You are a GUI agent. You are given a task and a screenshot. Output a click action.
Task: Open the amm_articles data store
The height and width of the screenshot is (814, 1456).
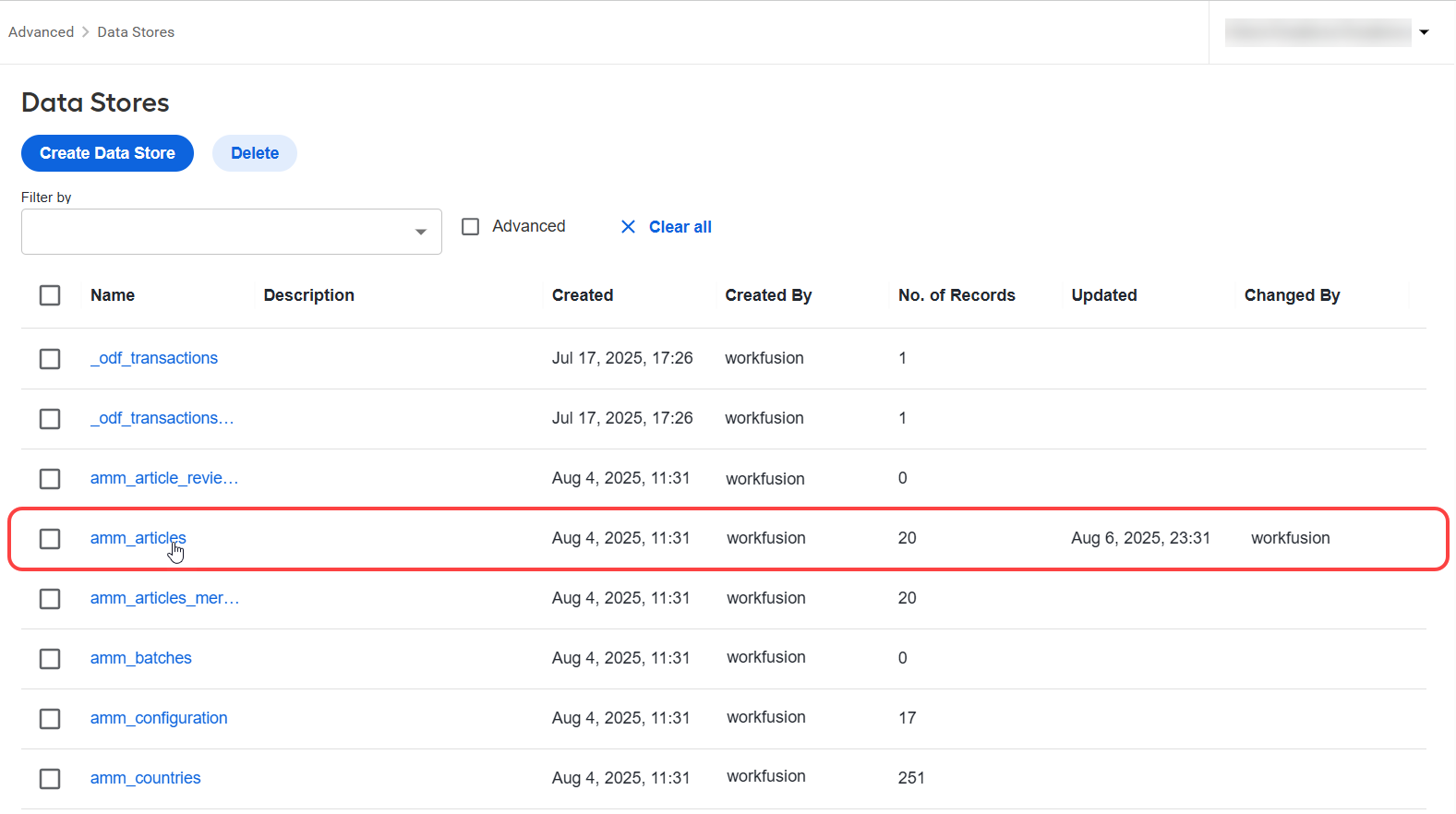coord(138,538)
